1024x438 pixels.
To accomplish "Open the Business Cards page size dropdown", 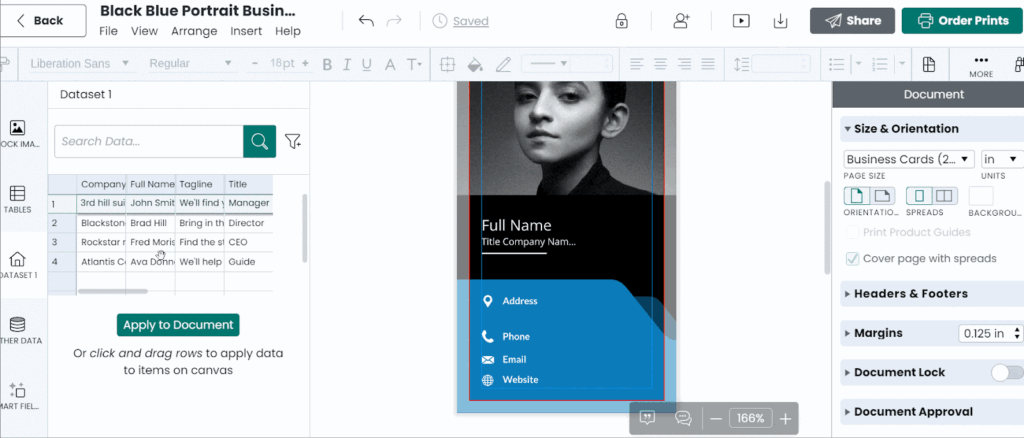I will 908,159.
